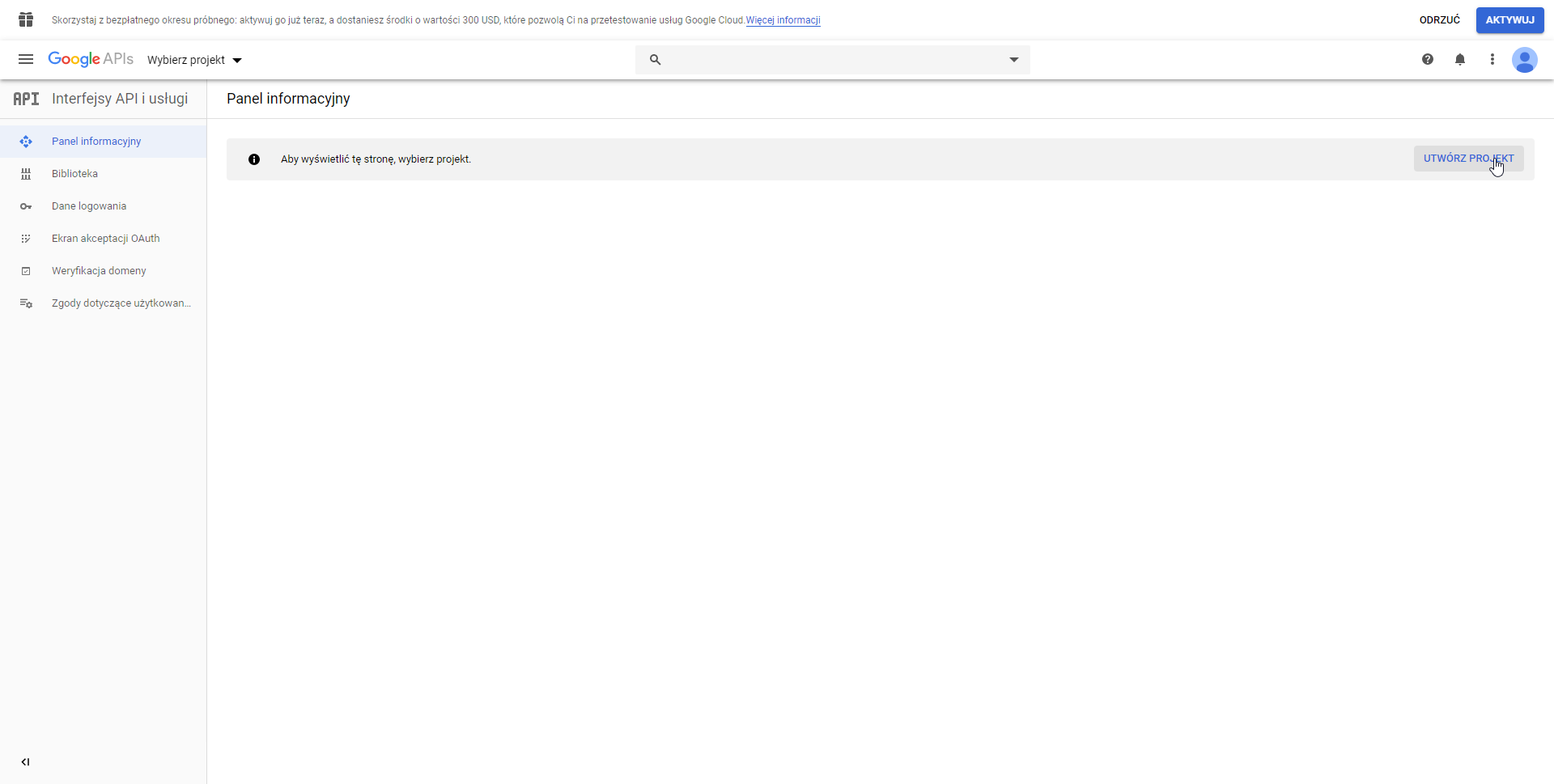Screen dimensions: 1554x784
Task: Follow the Więcej informacji link
Action: pos(783,20)
